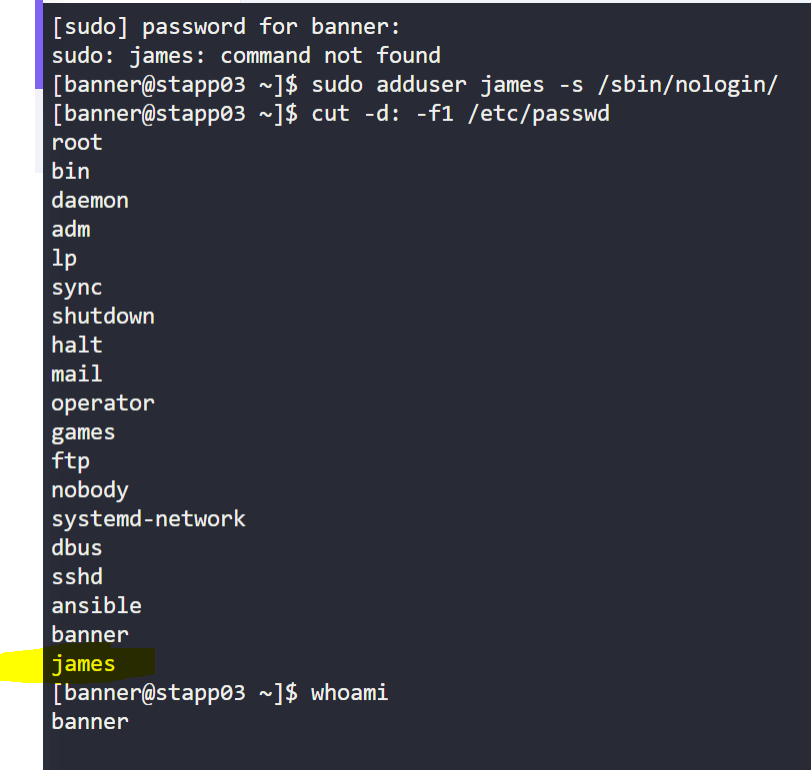Click the 'halt' user entry

[77, 345]
